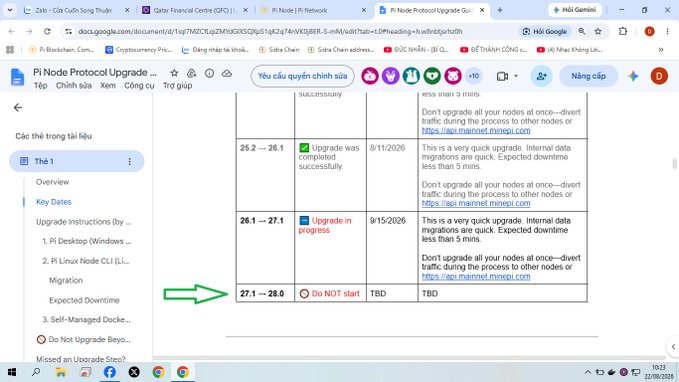Screen dimensions: 679x382
Task: Click Yêu cầu quyền chỉnh sửa button
Action: pos(302,76)
